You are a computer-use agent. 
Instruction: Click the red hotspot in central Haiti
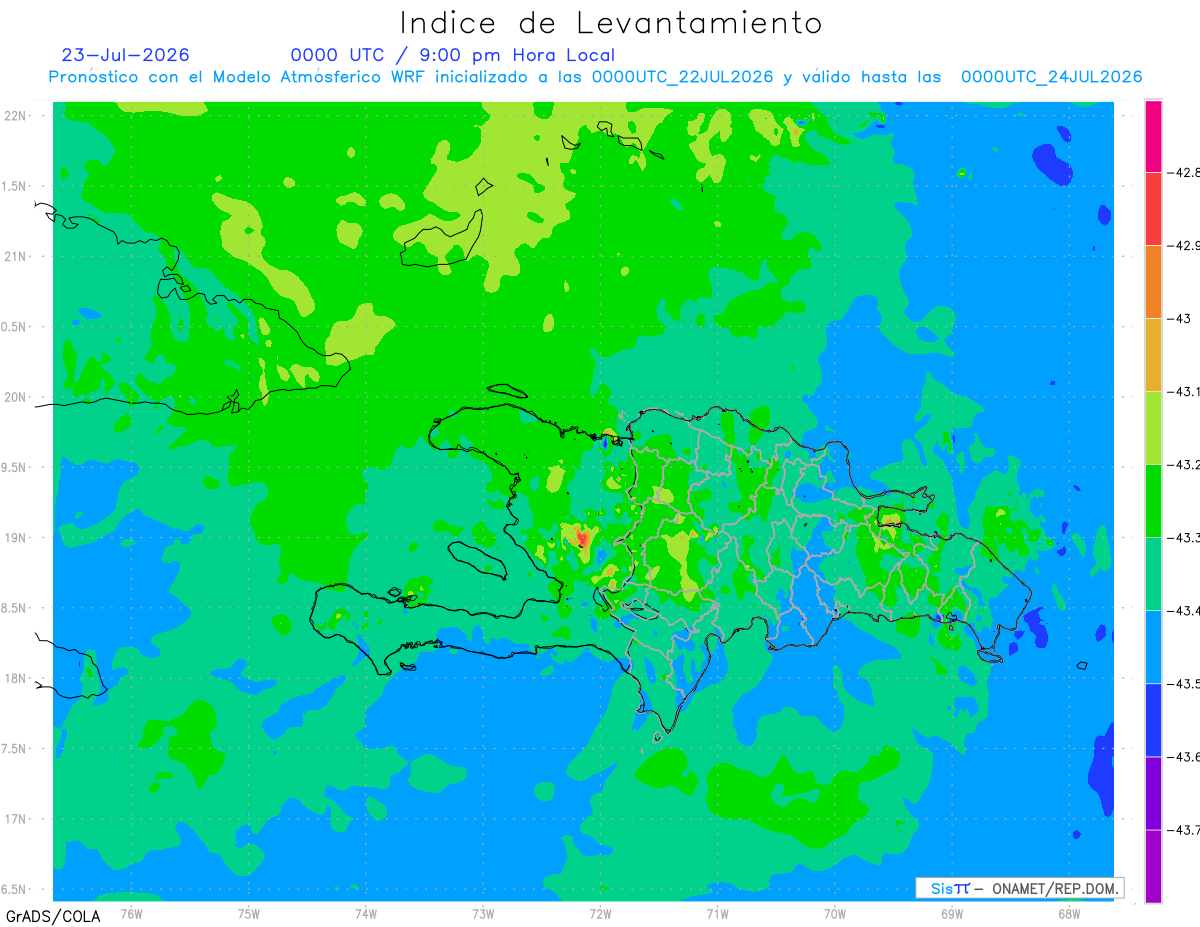583,540
